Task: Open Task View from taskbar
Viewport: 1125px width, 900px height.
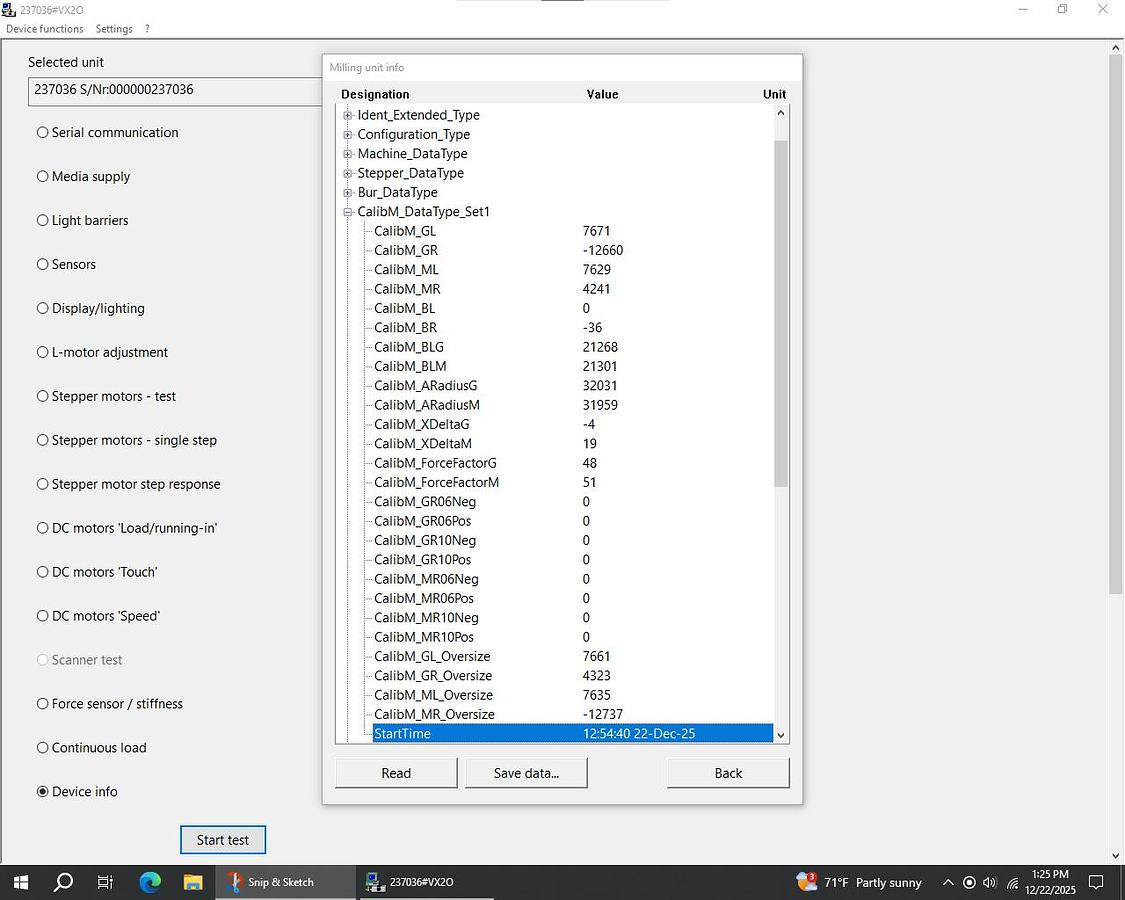Action: [105, 882]
